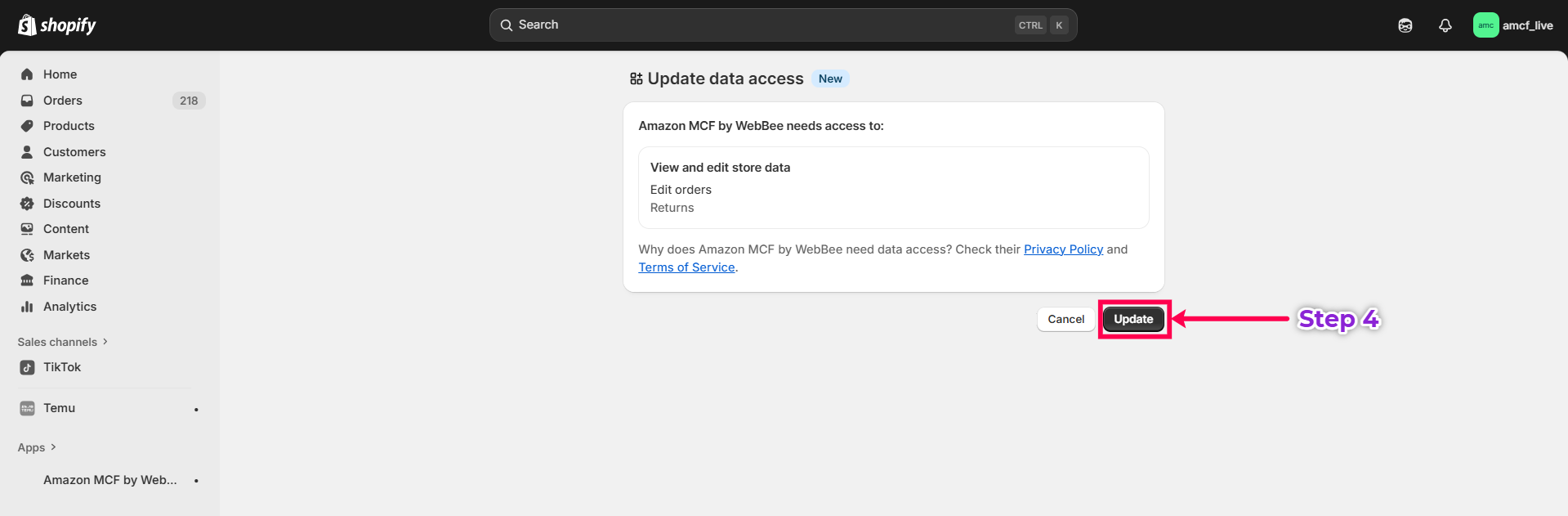Open the amcf_live account menu
This screenshot has height=516, width=1568.
pos(1513,25)
